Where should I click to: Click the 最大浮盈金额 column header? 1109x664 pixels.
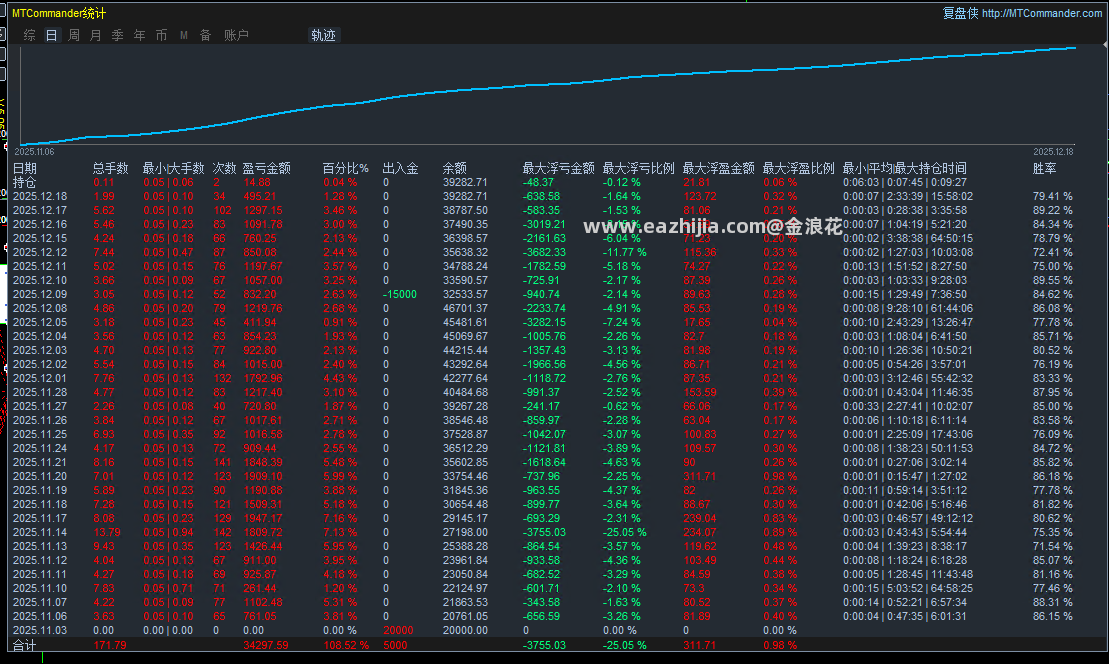click(x=718, y=168)
